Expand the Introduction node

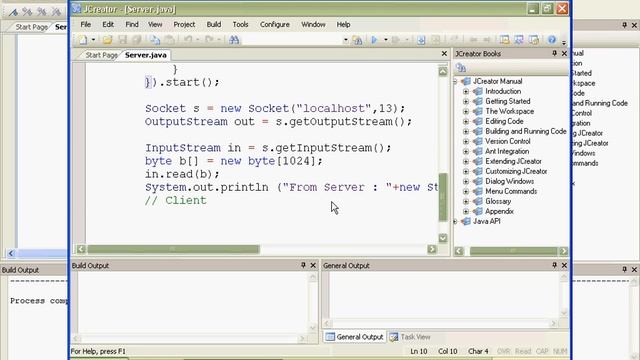[466, 91]
